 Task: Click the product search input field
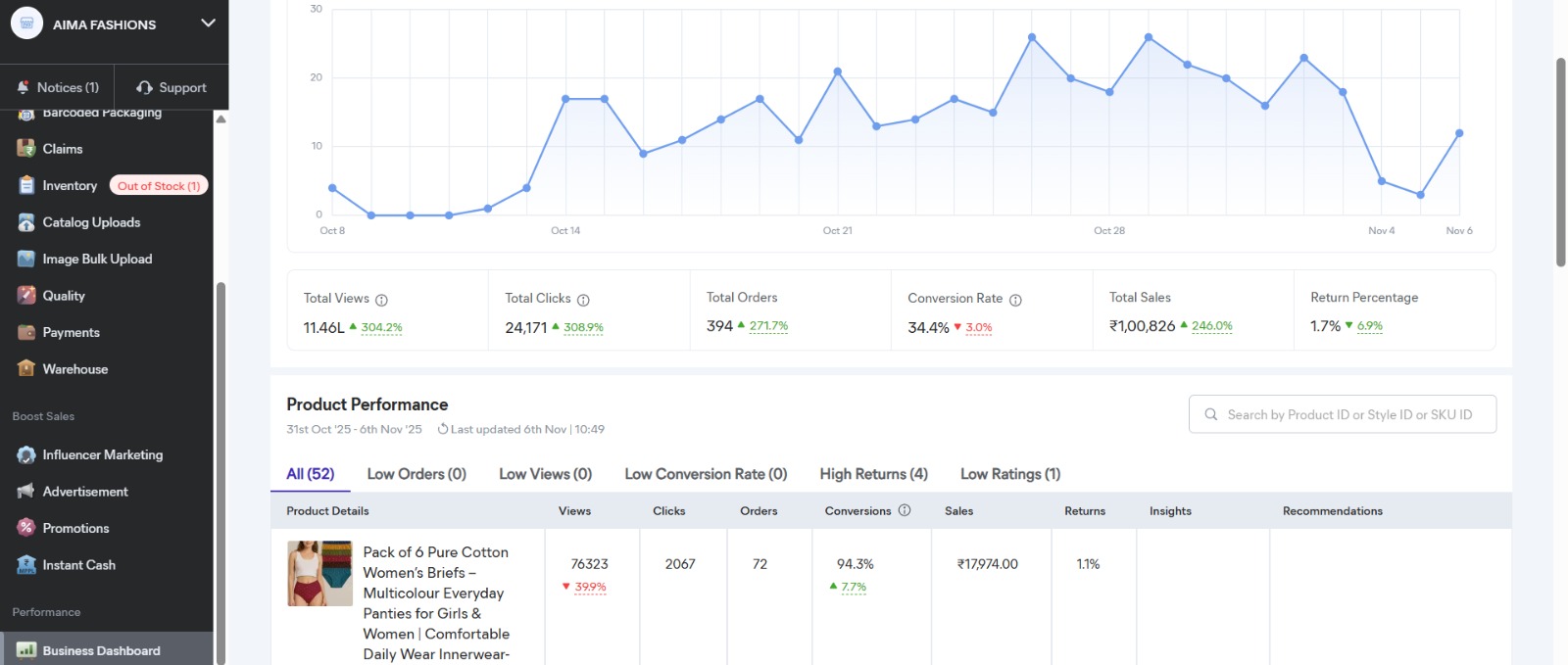coord(1348,414)
